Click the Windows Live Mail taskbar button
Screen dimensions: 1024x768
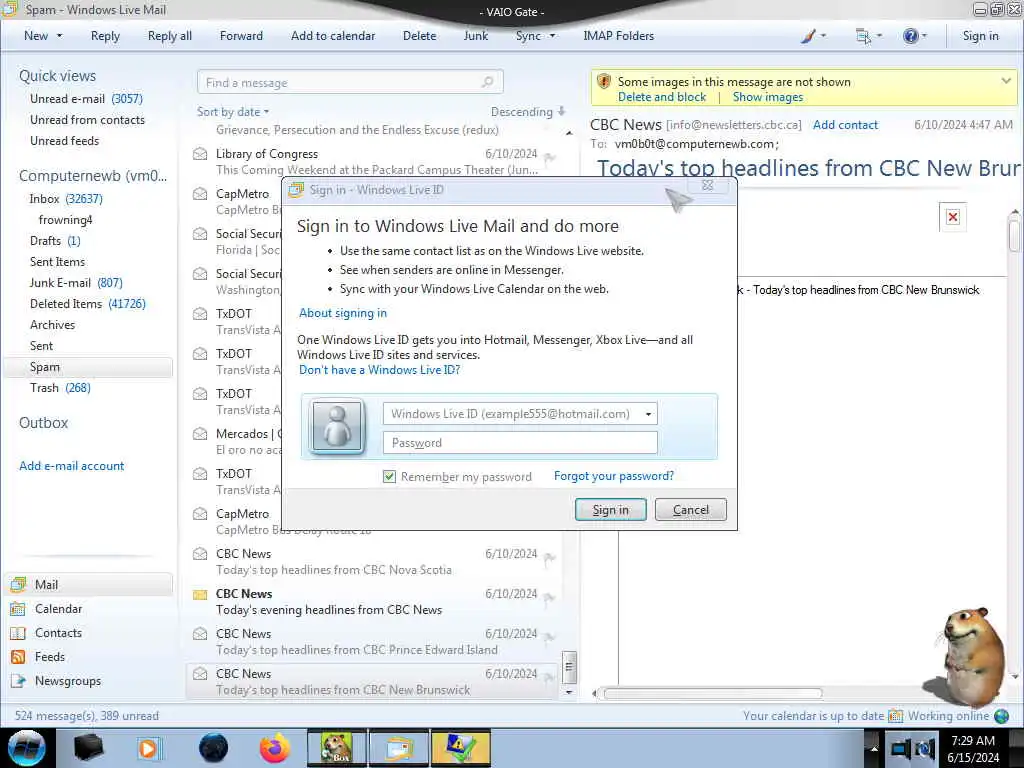click(x=399, y=748)
